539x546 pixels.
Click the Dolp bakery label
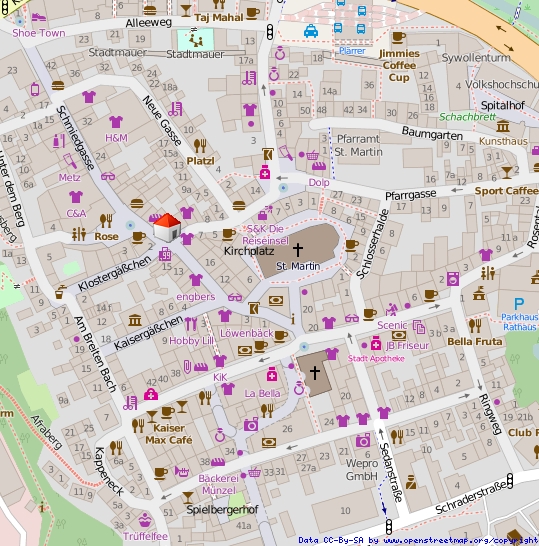pyautogui.click(x=319, y=182)
